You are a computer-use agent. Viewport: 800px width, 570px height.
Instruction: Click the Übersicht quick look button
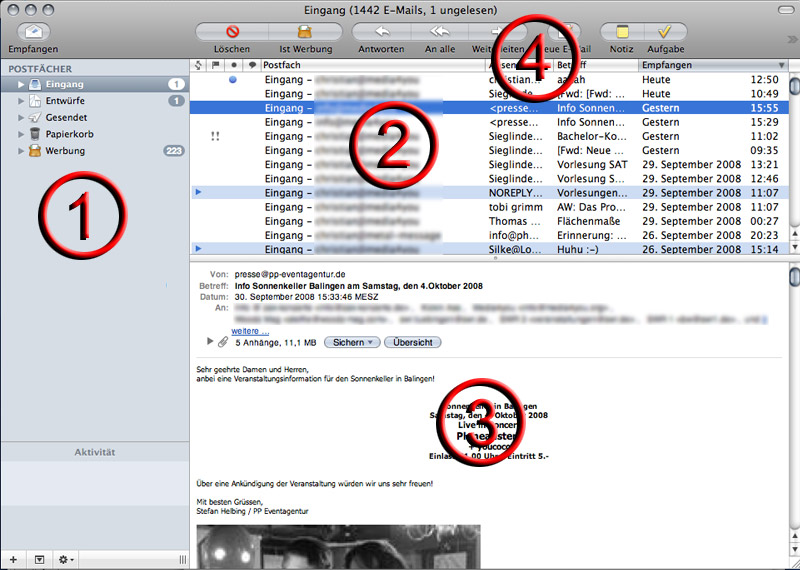point(412,342)
